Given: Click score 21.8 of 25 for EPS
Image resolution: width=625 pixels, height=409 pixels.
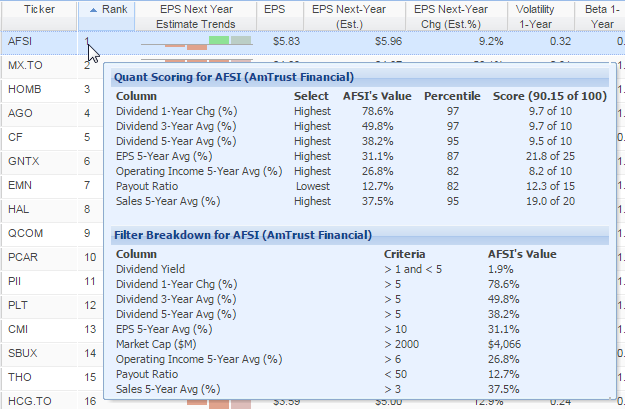Looking at the screenshot, I should (x=550, y=156).
